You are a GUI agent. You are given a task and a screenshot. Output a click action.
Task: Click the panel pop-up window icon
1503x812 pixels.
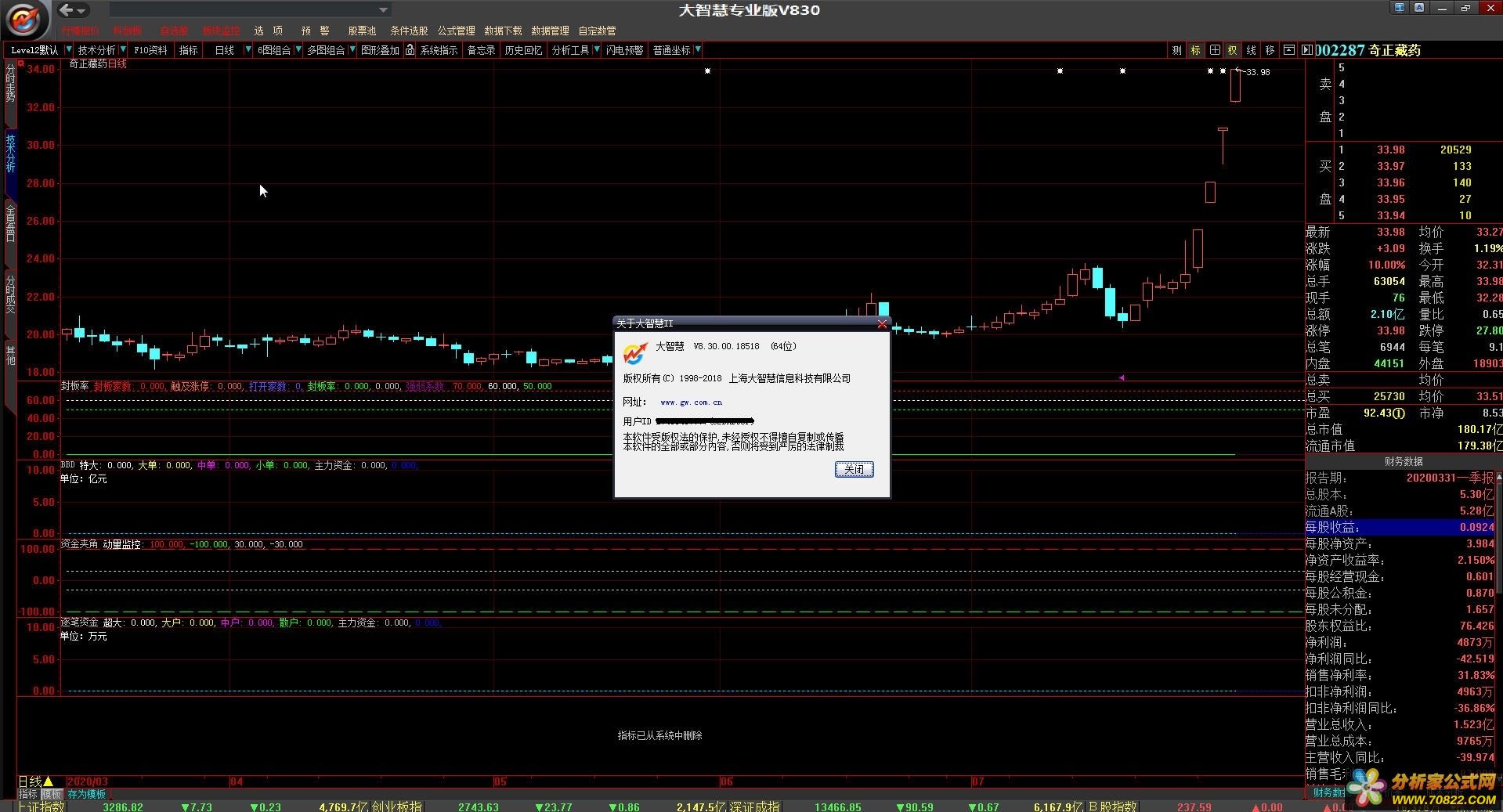click(x=1288, y=50)
